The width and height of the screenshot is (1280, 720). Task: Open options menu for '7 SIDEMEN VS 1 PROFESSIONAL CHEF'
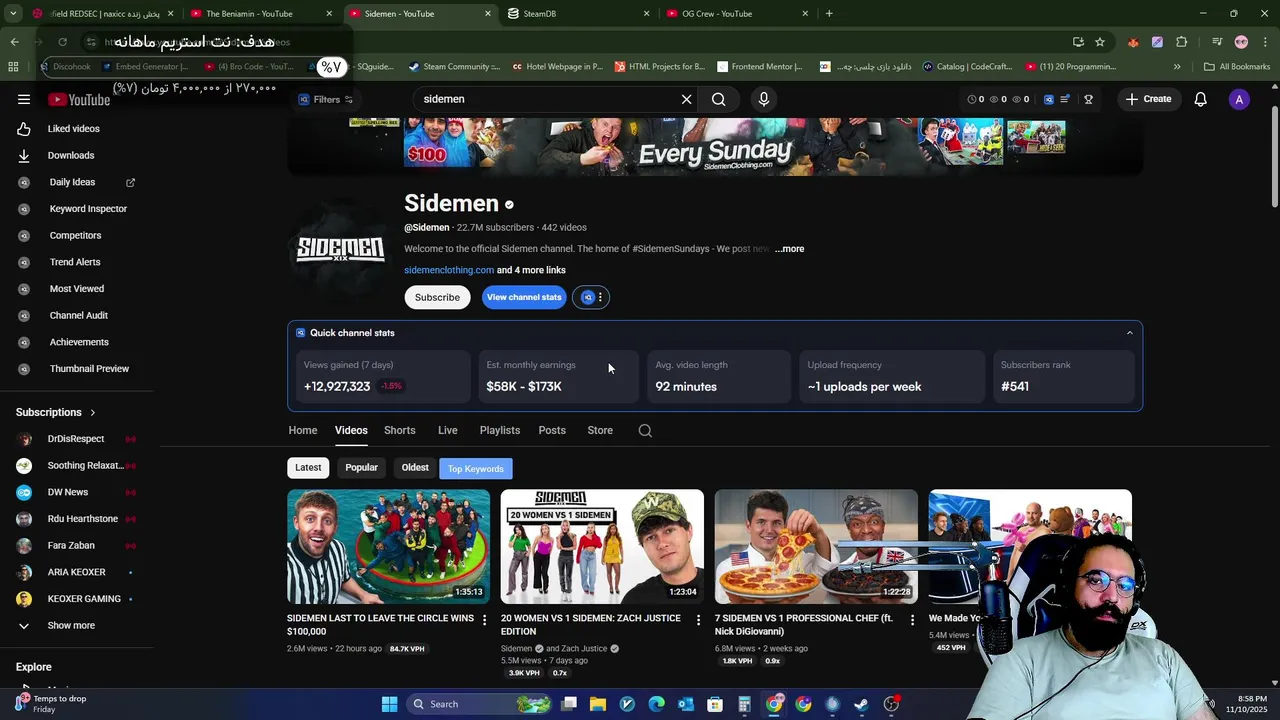point(912,620)
